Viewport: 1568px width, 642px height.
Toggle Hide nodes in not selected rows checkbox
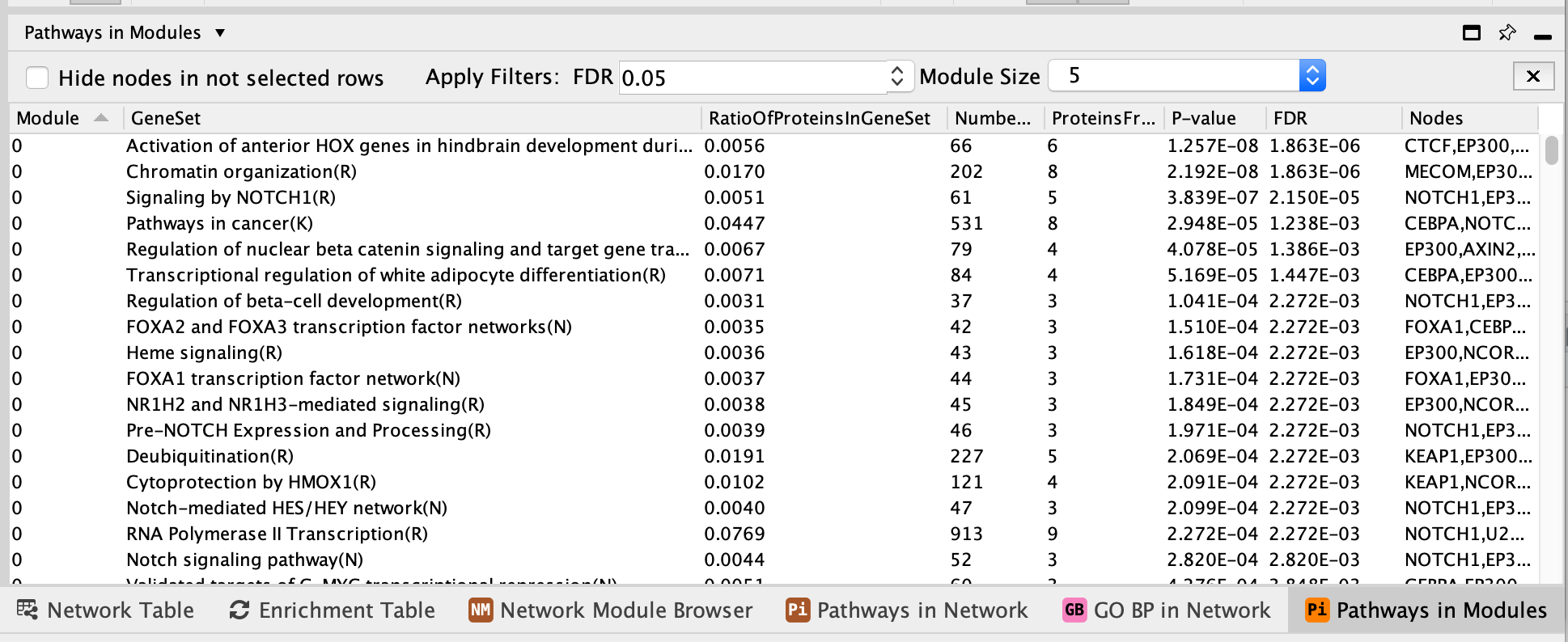coord(37,78)
